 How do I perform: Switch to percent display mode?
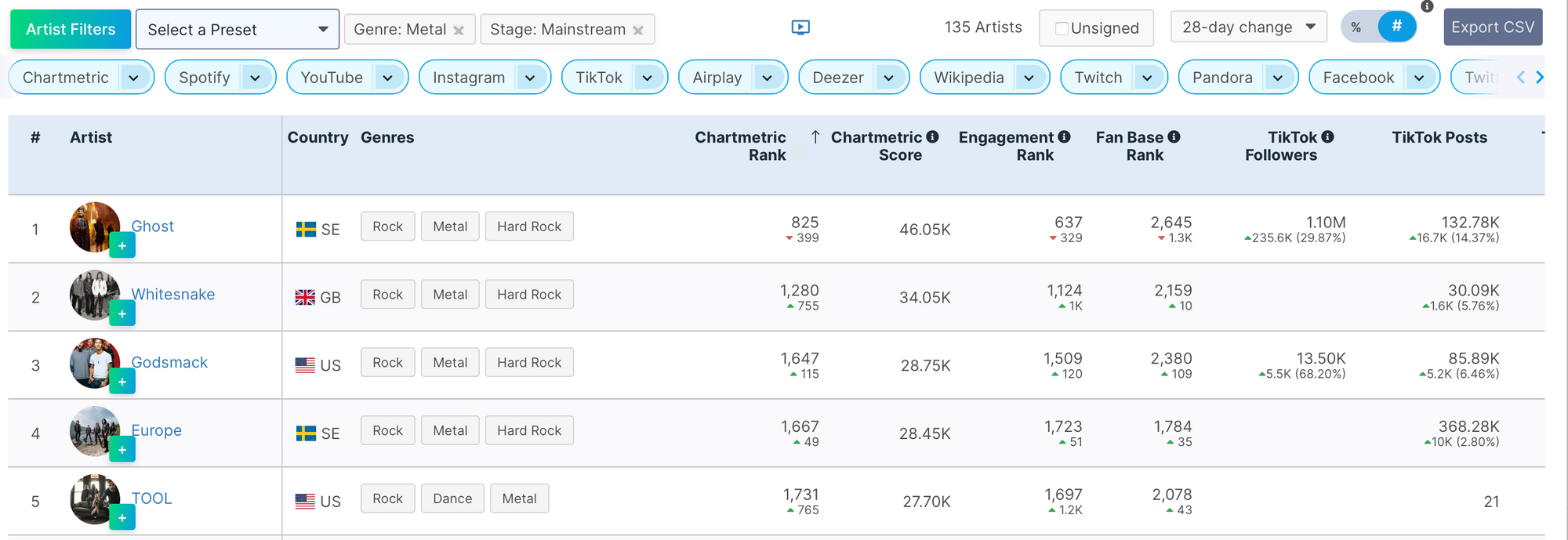coord(1356,27)
